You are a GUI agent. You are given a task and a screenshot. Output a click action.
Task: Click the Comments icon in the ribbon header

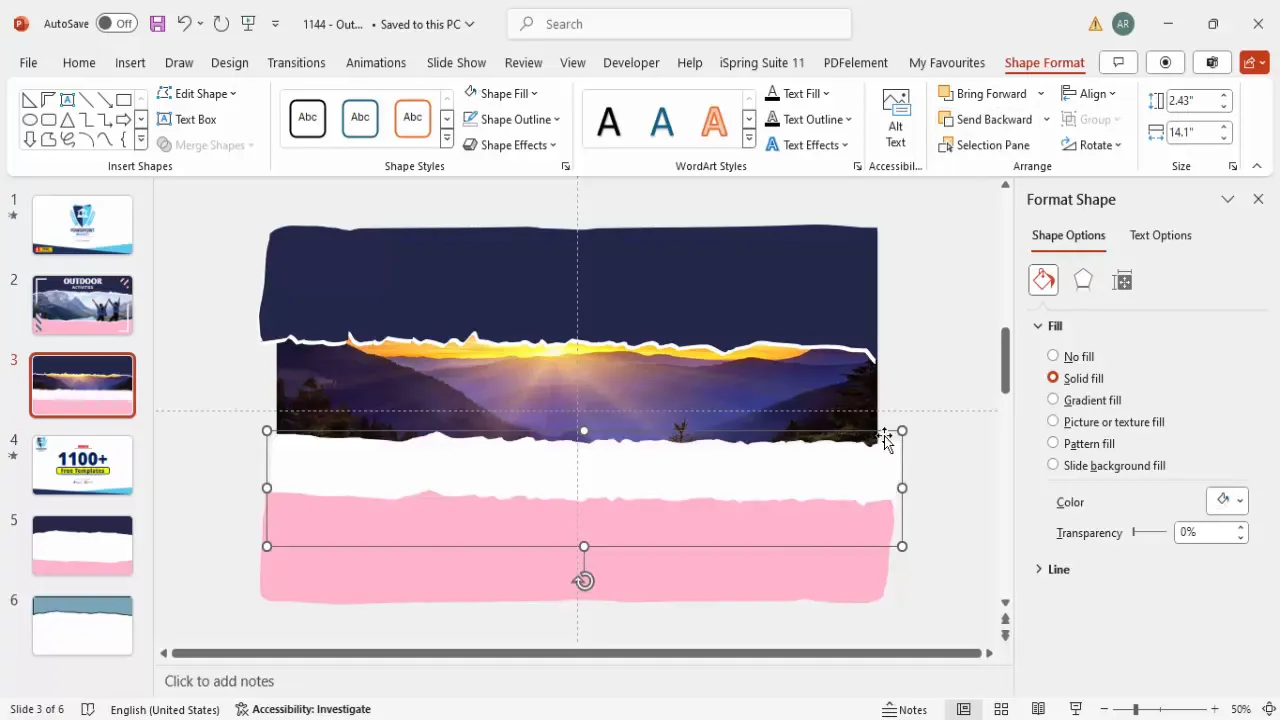pos(1118,62)
